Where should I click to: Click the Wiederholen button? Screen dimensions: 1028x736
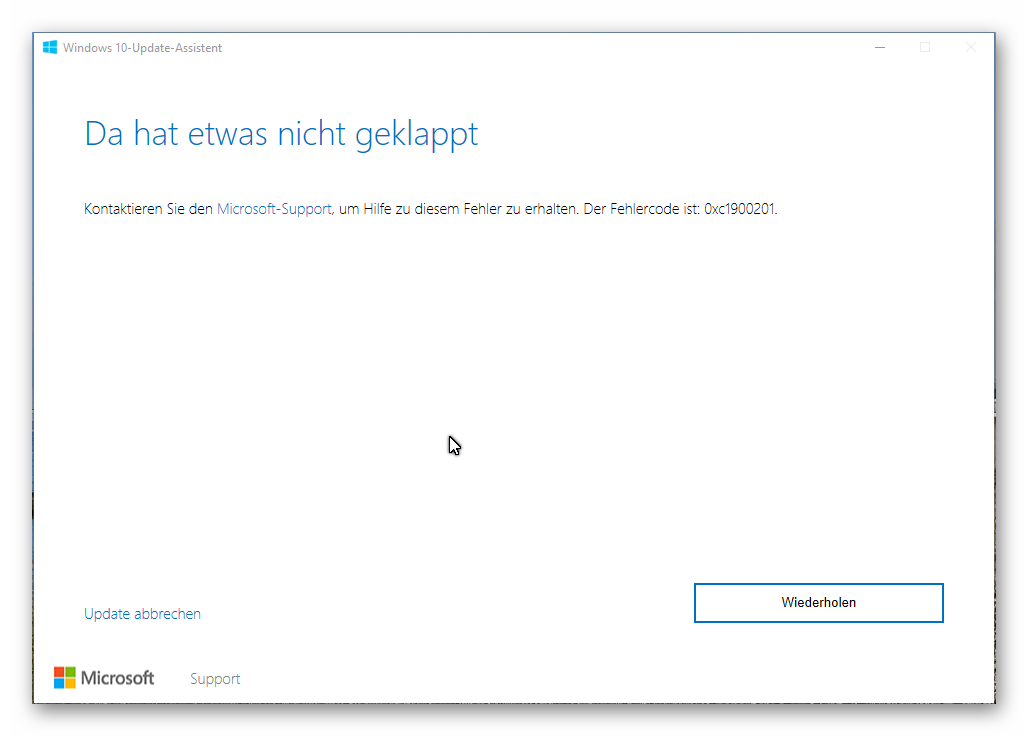[818, 602]
